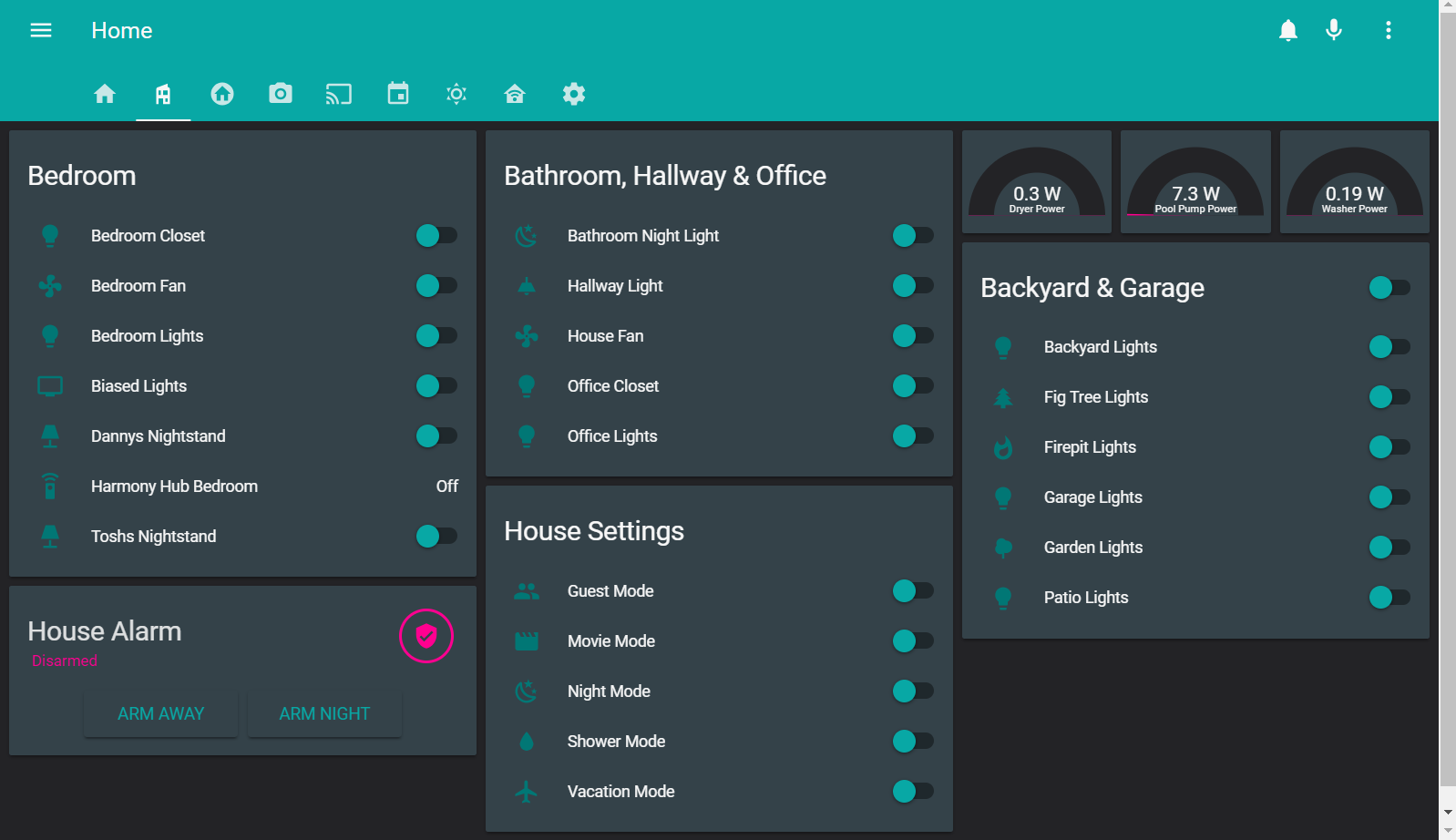
Task: Click the Firepit Lights flame icon
Action: (1003, 446)
